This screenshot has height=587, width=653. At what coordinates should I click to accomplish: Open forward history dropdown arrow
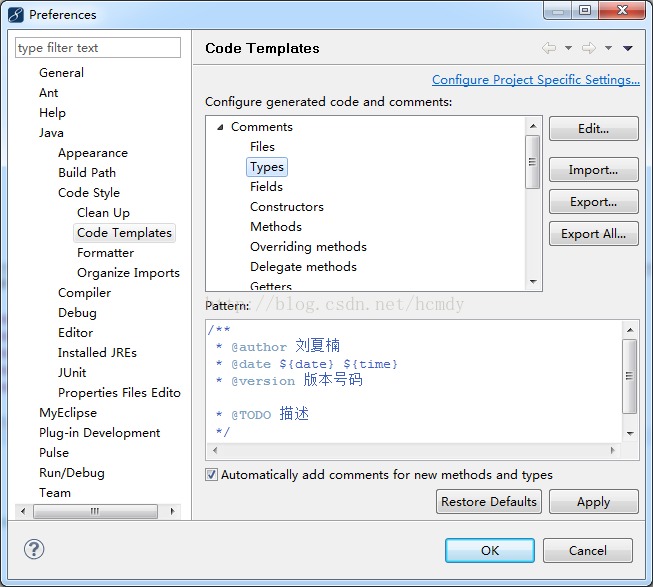click(x=608, y=48)
